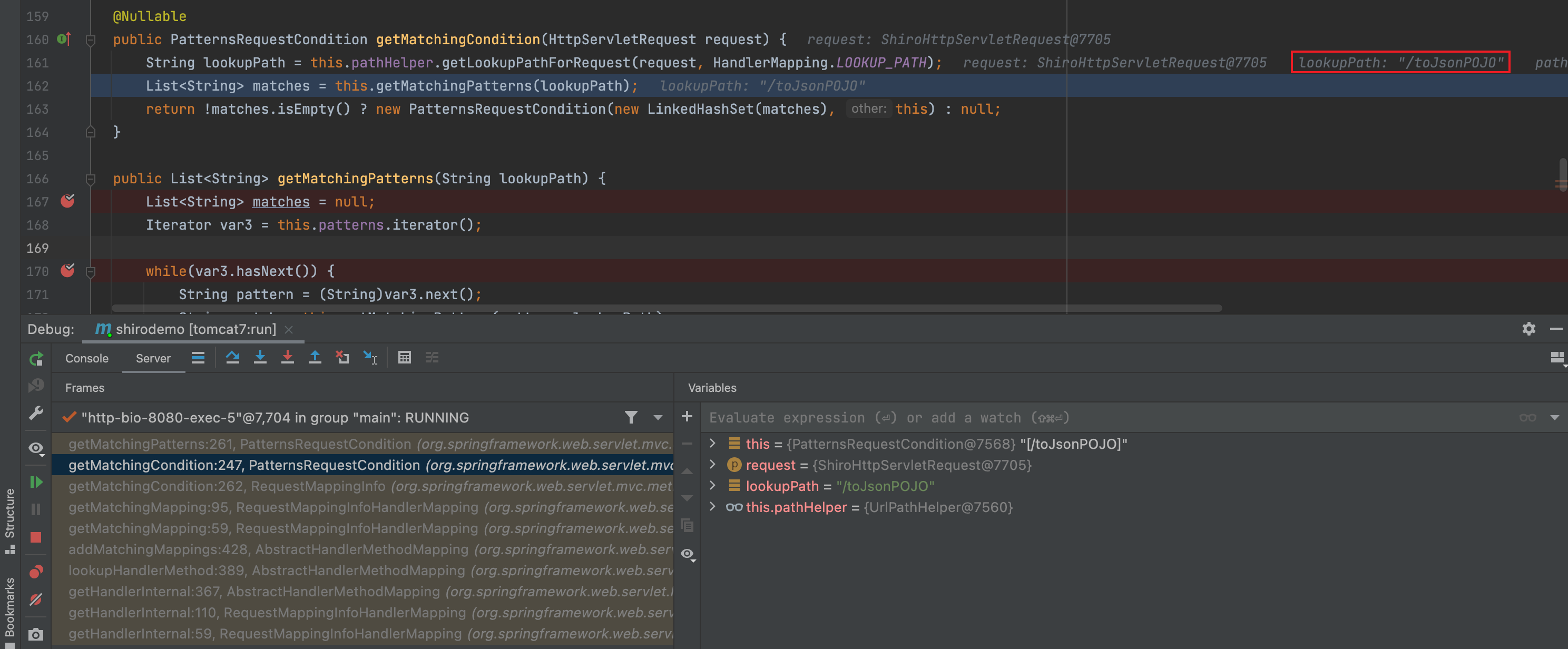Drop the current frame
1568x649 pixels.
[x=342, y=357]
